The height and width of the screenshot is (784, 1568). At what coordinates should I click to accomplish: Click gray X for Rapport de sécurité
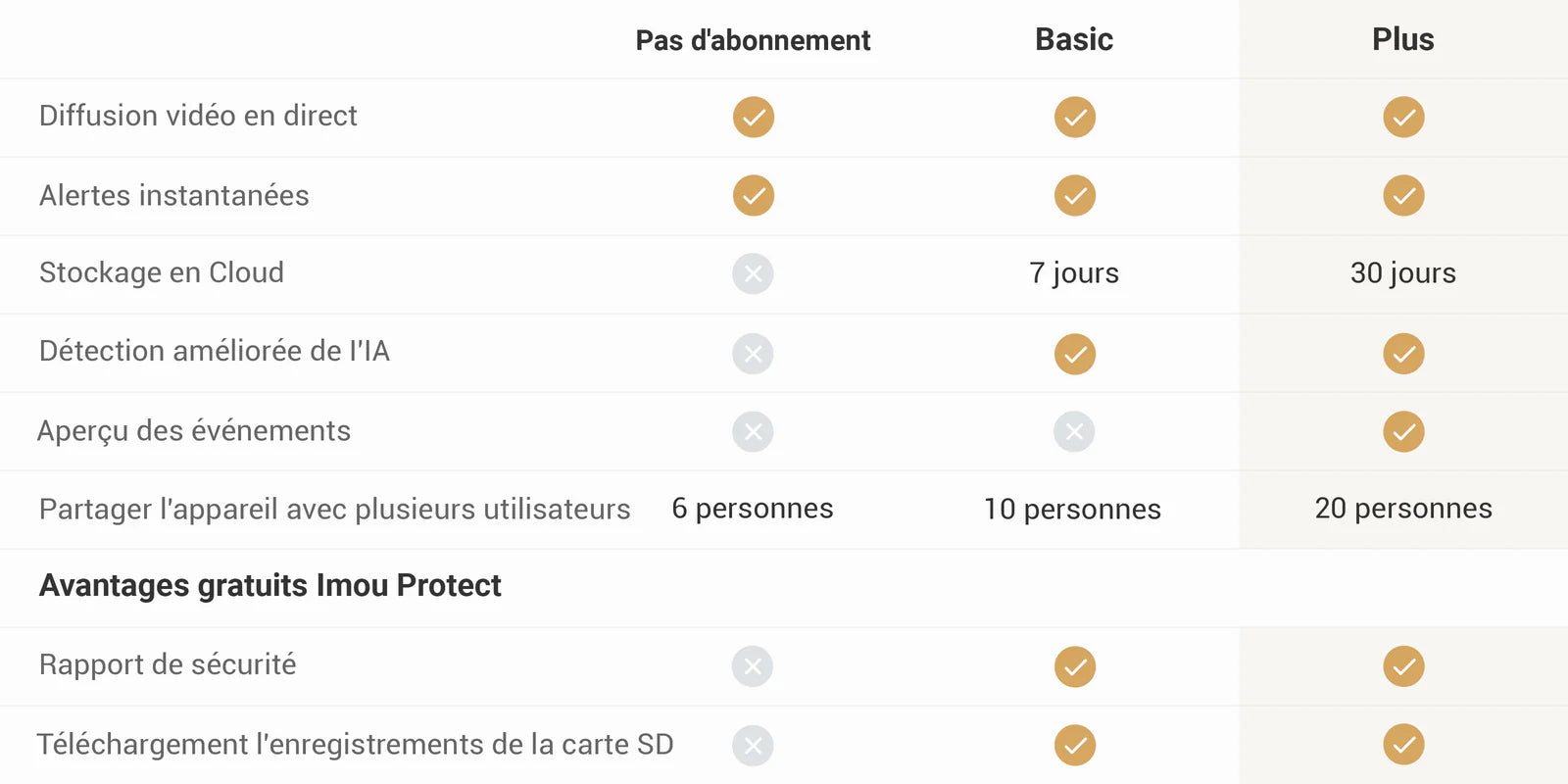tap(753, 666)
